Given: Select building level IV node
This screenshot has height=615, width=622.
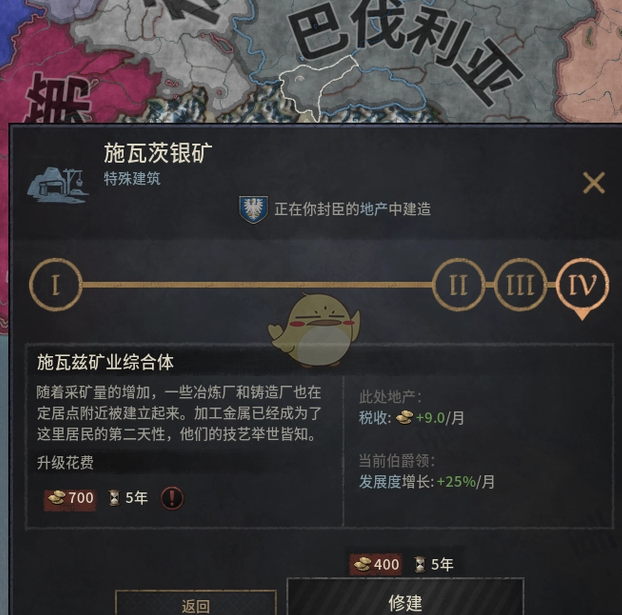Looking at the screenshot, I should click(x=582, y=284).
